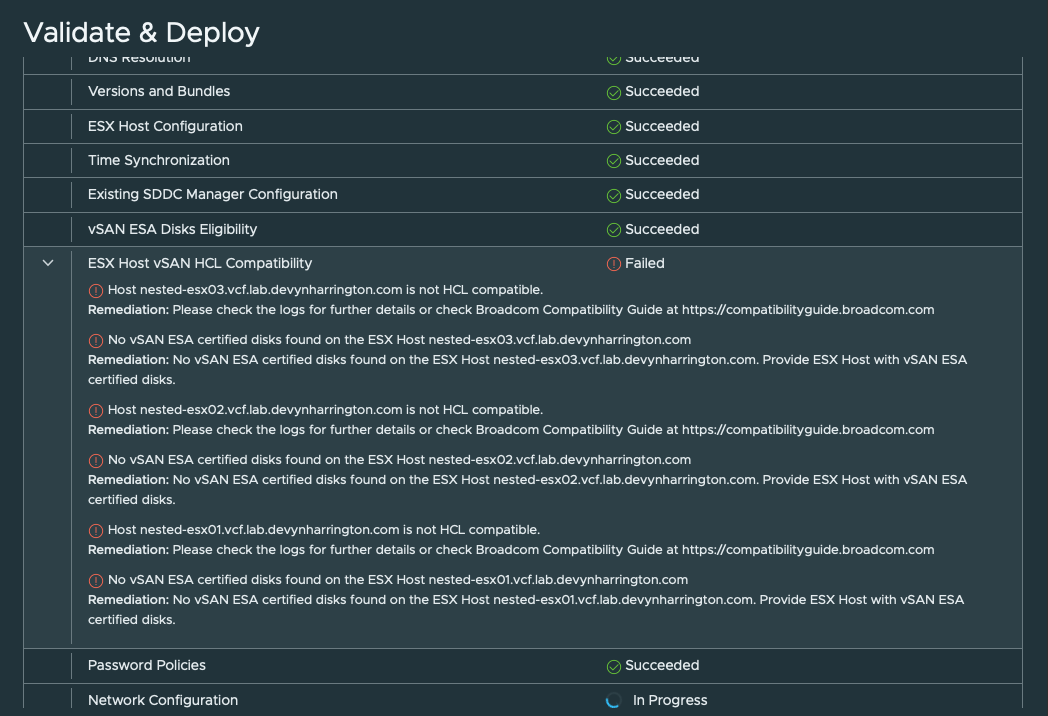
Task: Click the In Progress spinner for Network Configuration
Action: tap(614, 700)
